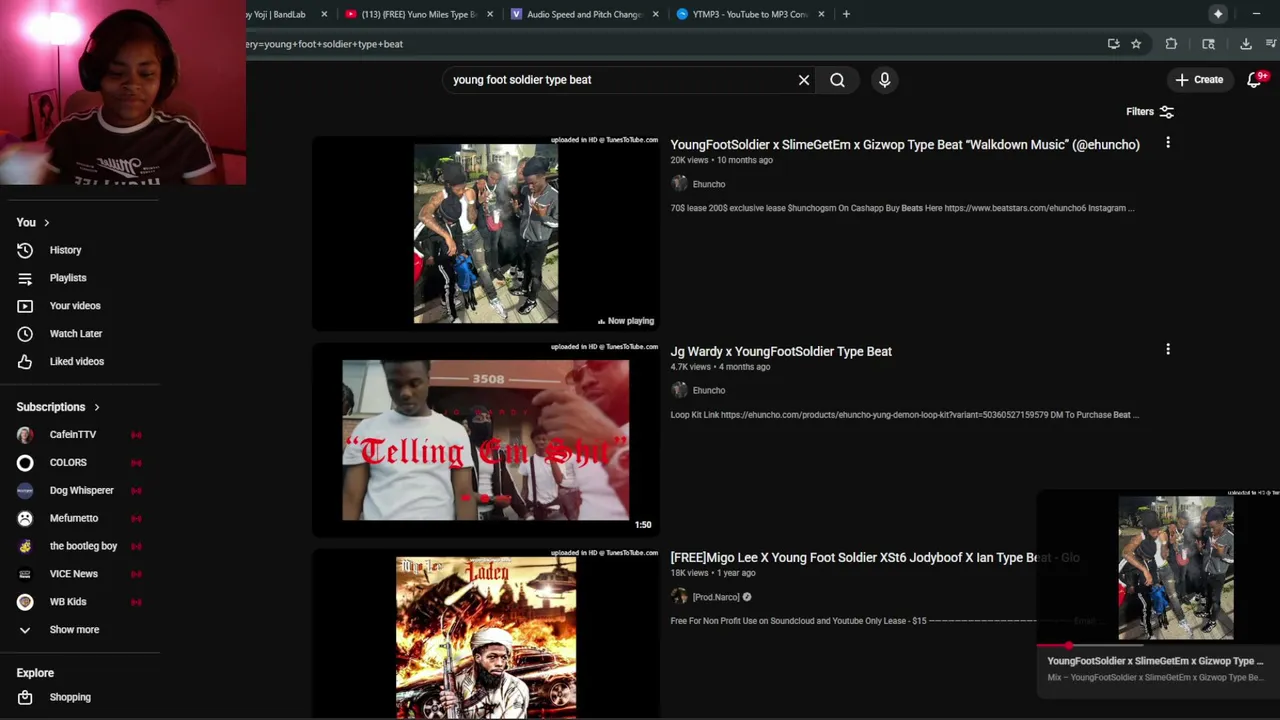This screenshot has width=1280, height=720.
Task: Open the History page icon
Action: coord(25,250)
